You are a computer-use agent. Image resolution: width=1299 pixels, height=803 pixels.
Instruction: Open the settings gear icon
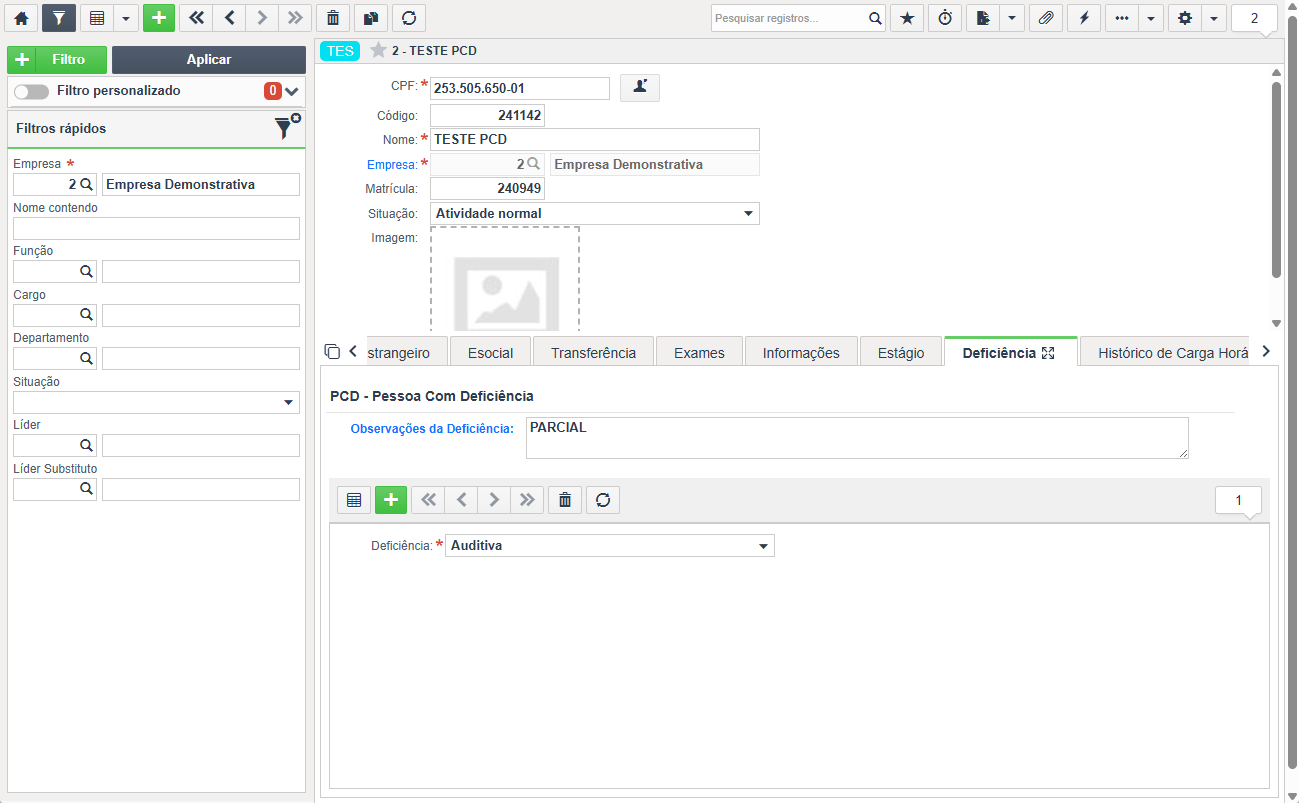tap(1185, 18)
